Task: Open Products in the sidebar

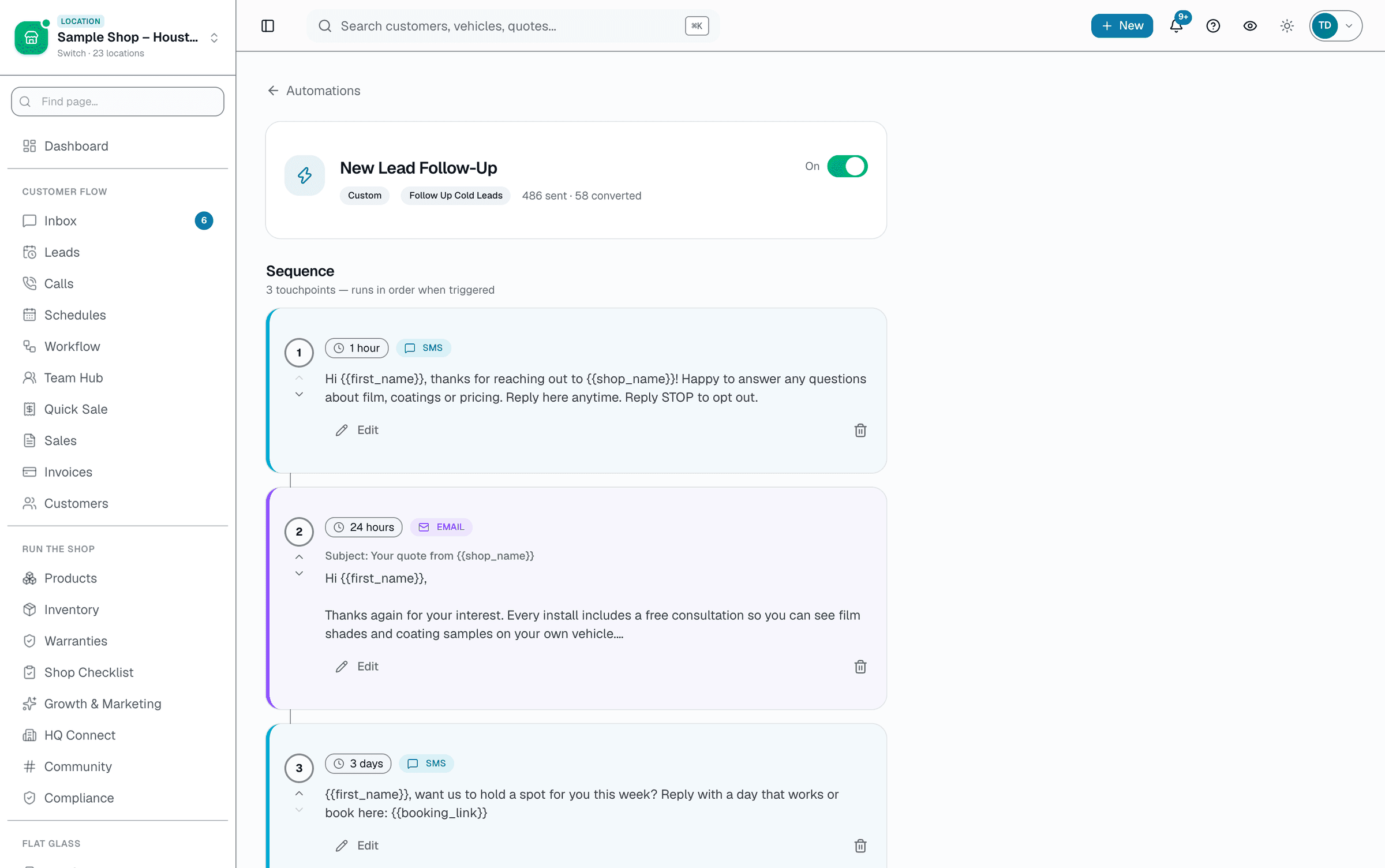Action: (x=118, y=578)
